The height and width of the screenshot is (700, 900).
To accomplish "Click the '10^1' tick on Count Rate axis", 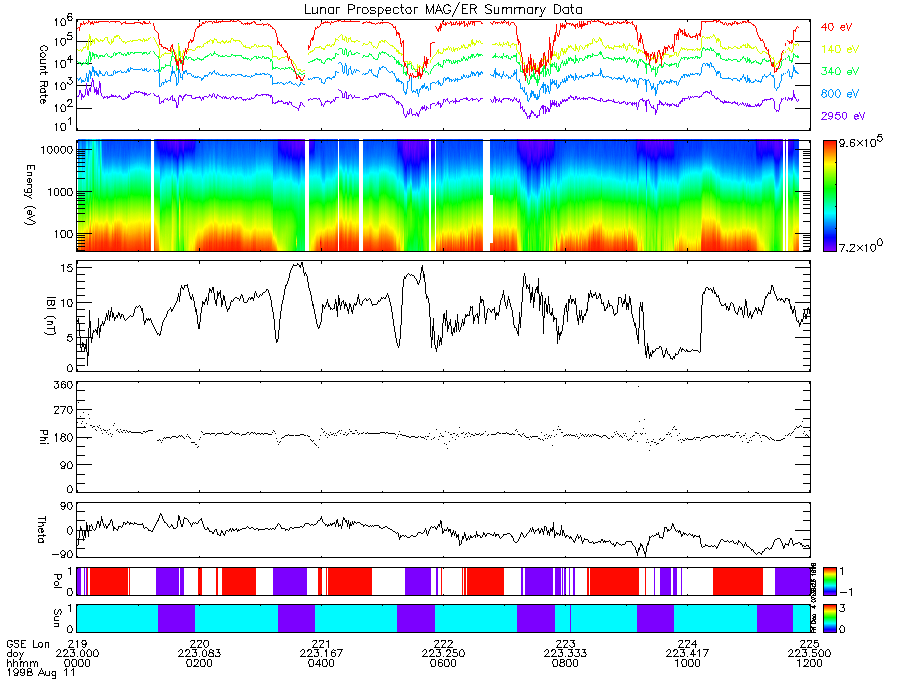I will [x=63, y=123].
